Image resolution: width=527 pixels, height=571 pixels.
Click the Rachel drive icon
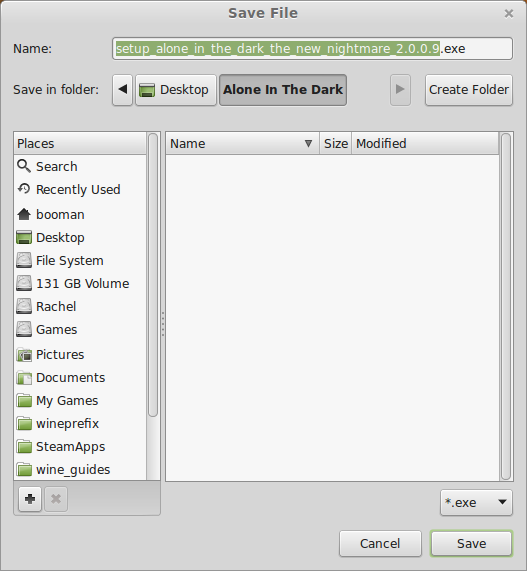pyautogui.click(x=24, y=306)
